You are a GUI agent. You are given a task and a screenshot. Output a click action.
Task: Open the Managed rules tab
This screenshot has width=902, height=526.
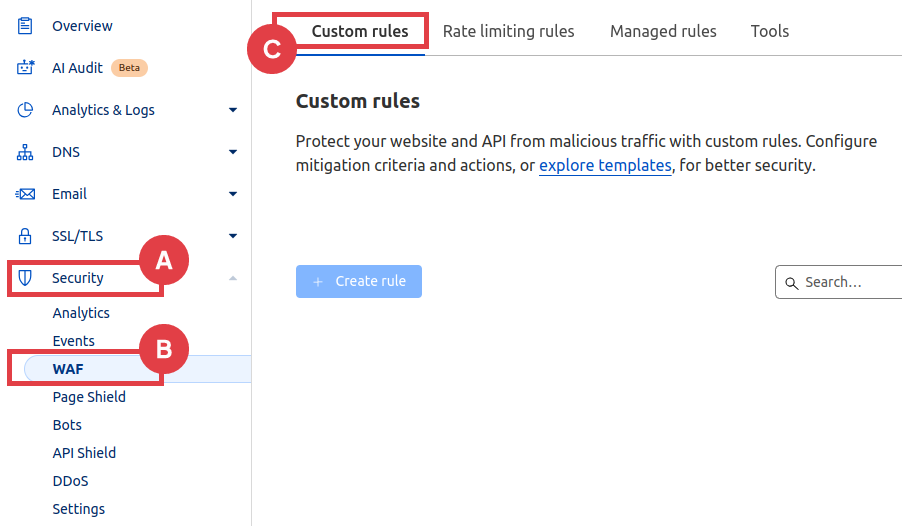(x=663, y=31)
